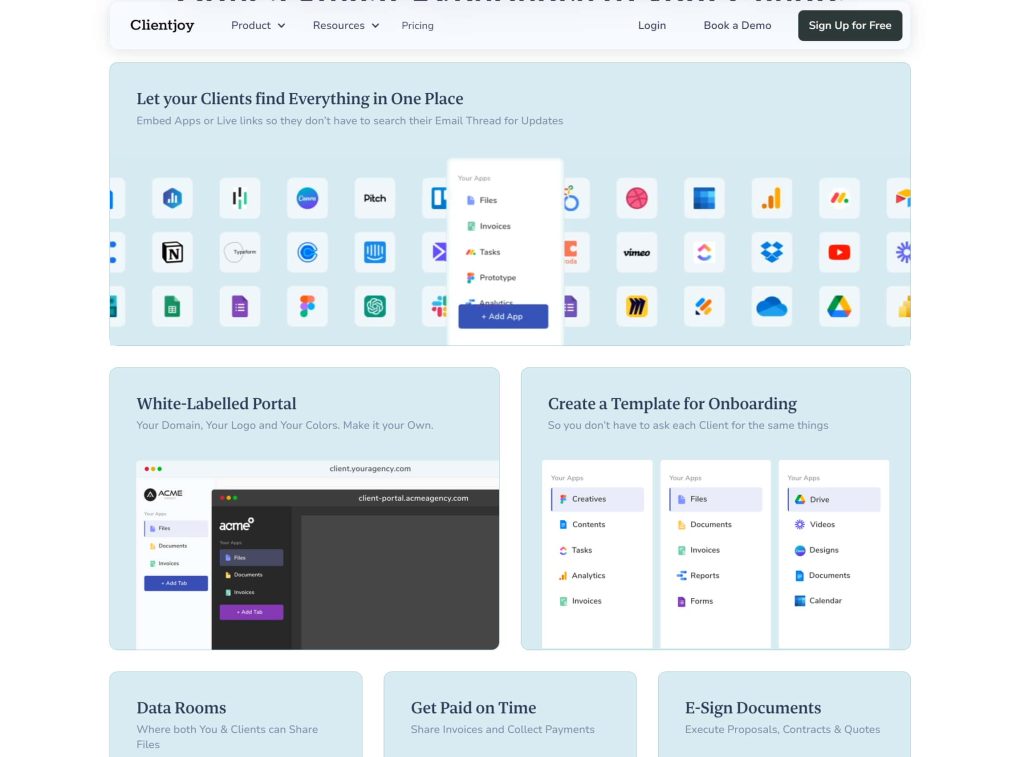Click the Typeform app icon

tap(240, 252)
